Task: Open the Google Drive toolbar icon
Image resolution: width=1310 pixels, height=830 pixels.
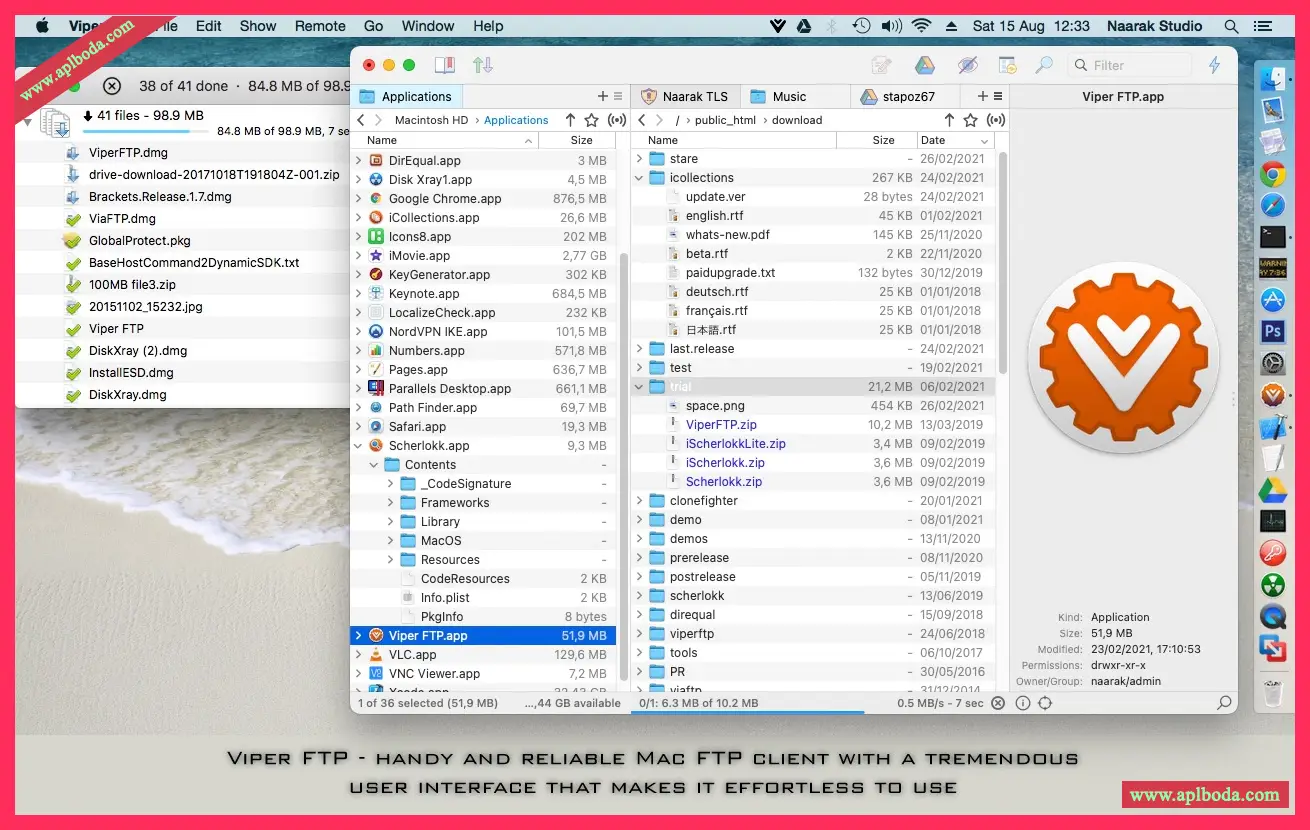Action: tap(925, 65)
